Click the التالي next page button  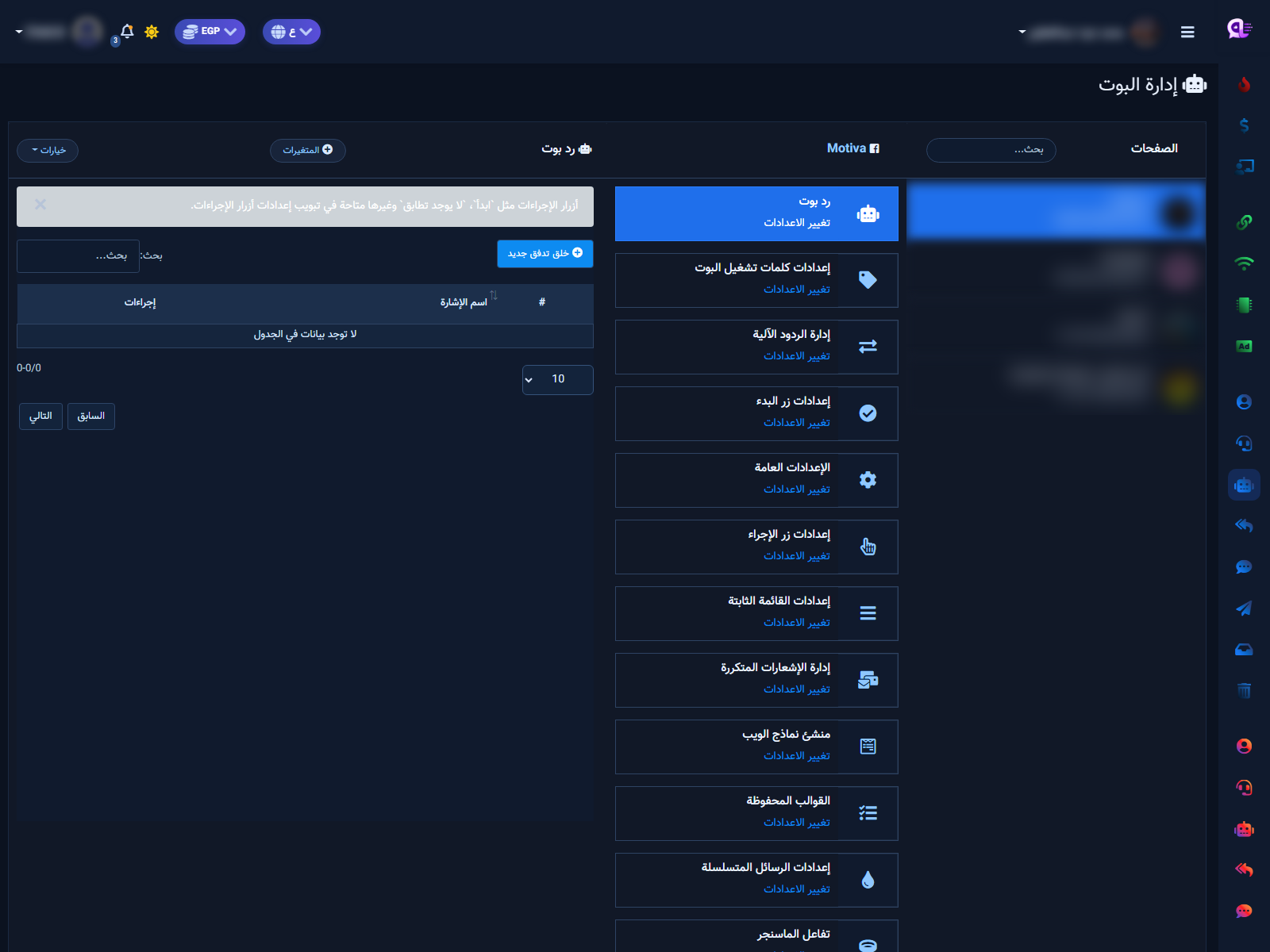click(40, 416)
